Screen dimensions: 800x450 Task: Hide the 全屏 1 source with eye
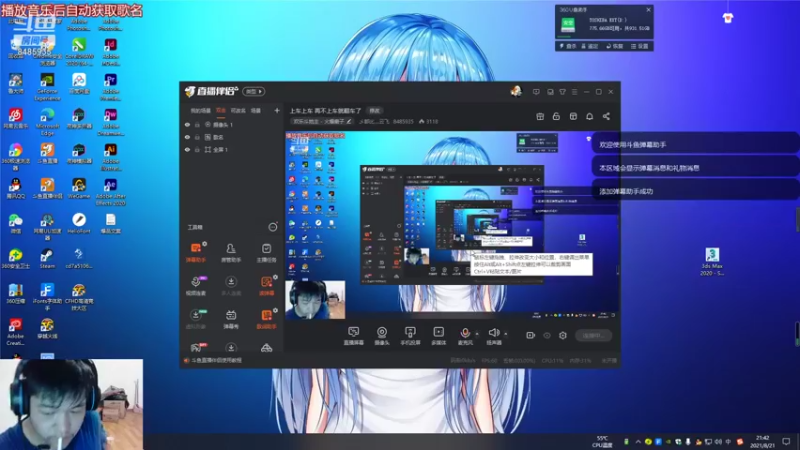pyautogui.click(x=187, y=149)
